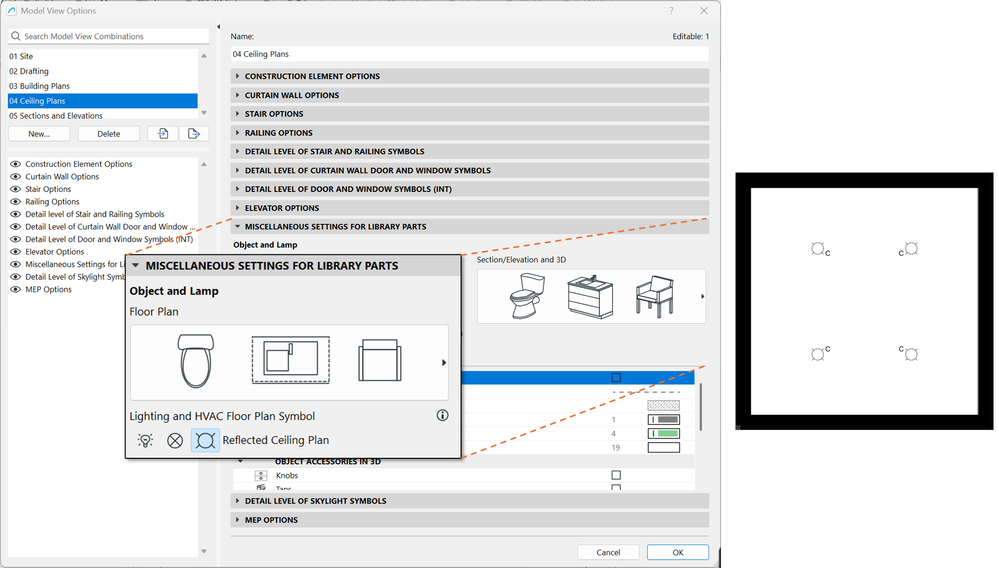999x568 pixels.
Task: Click the dashed line type sample
Action: [646, 392]
